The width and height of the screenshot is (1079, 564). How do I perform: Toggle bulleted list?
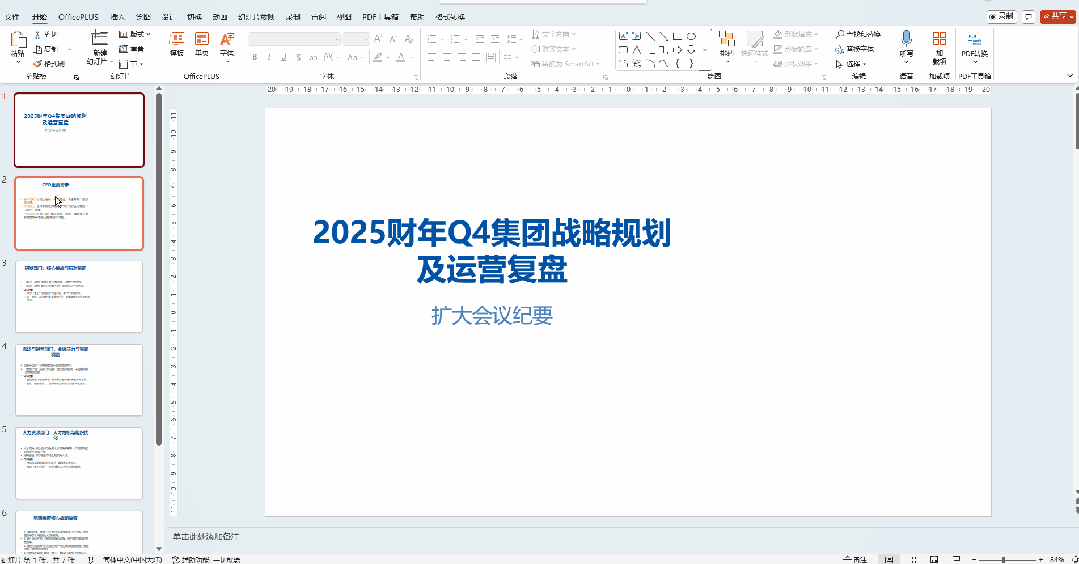point(434,39)
